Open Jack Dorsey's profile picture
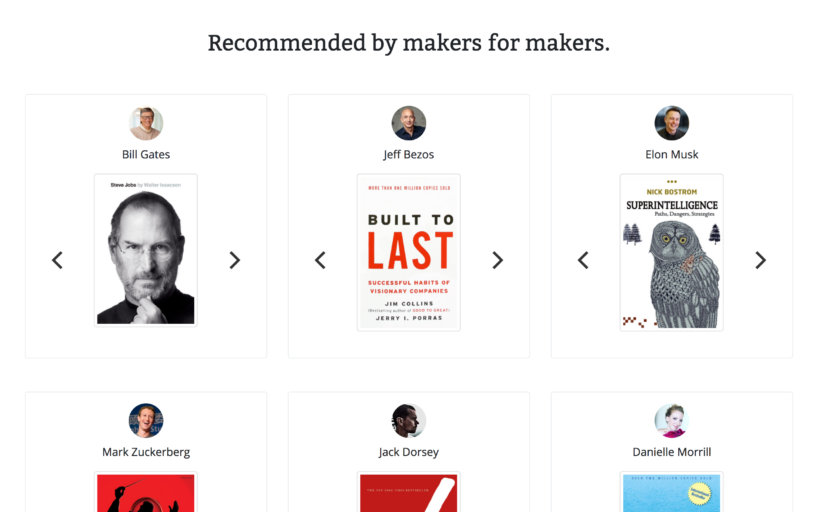820x512 pixels. [409, 420]
